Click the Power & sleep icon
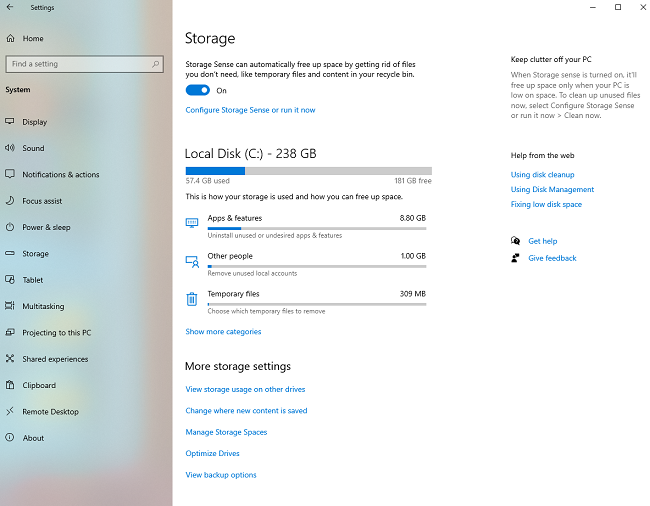650x506 pixels. pos(10,227)
